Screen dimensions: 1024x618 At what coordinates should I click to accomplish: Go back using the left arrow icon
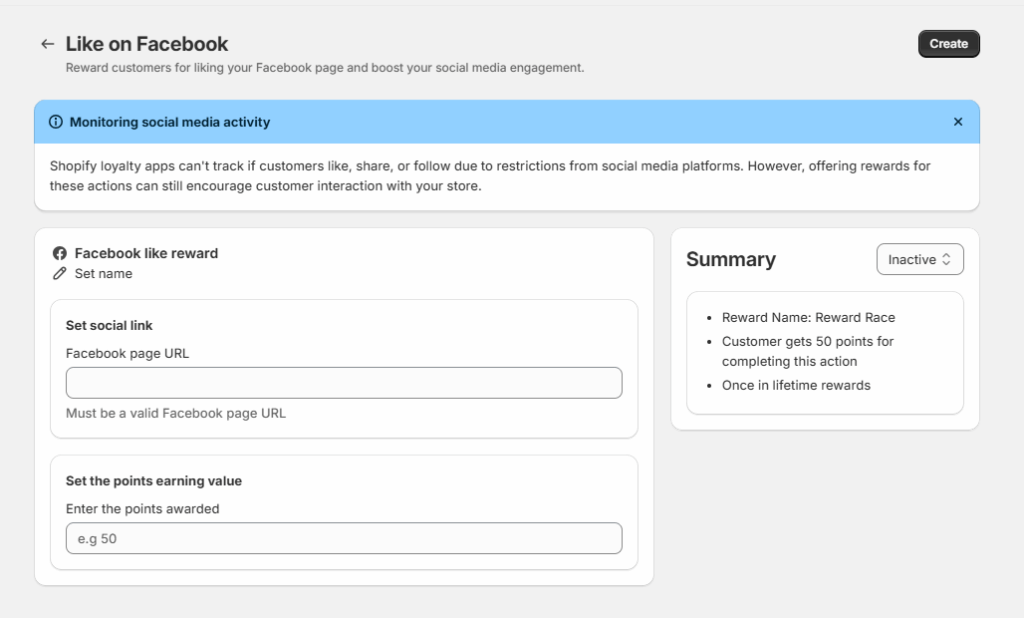click(x=47, y=44)
